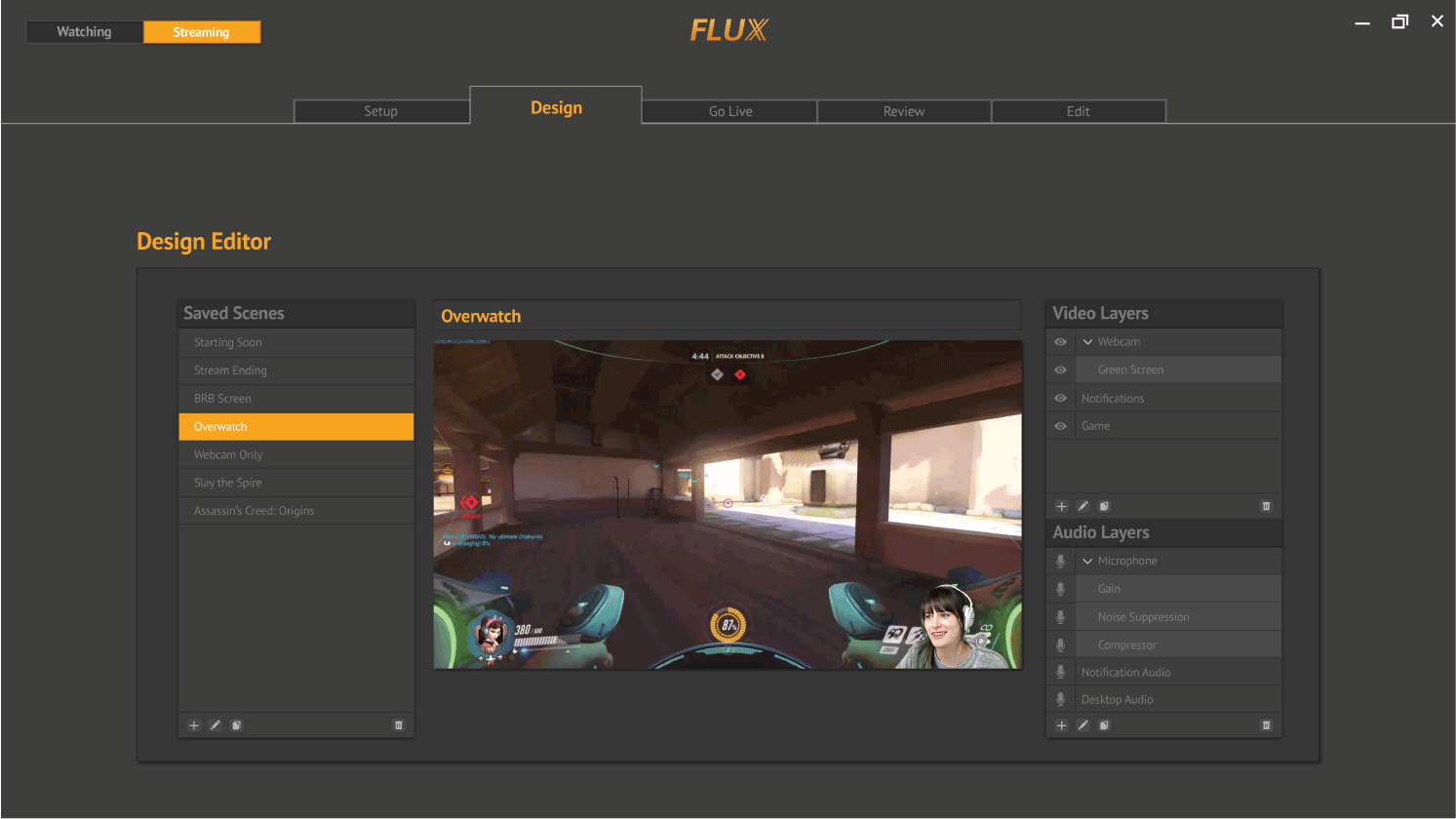Minimize the FLUX window

[1362, 22]
